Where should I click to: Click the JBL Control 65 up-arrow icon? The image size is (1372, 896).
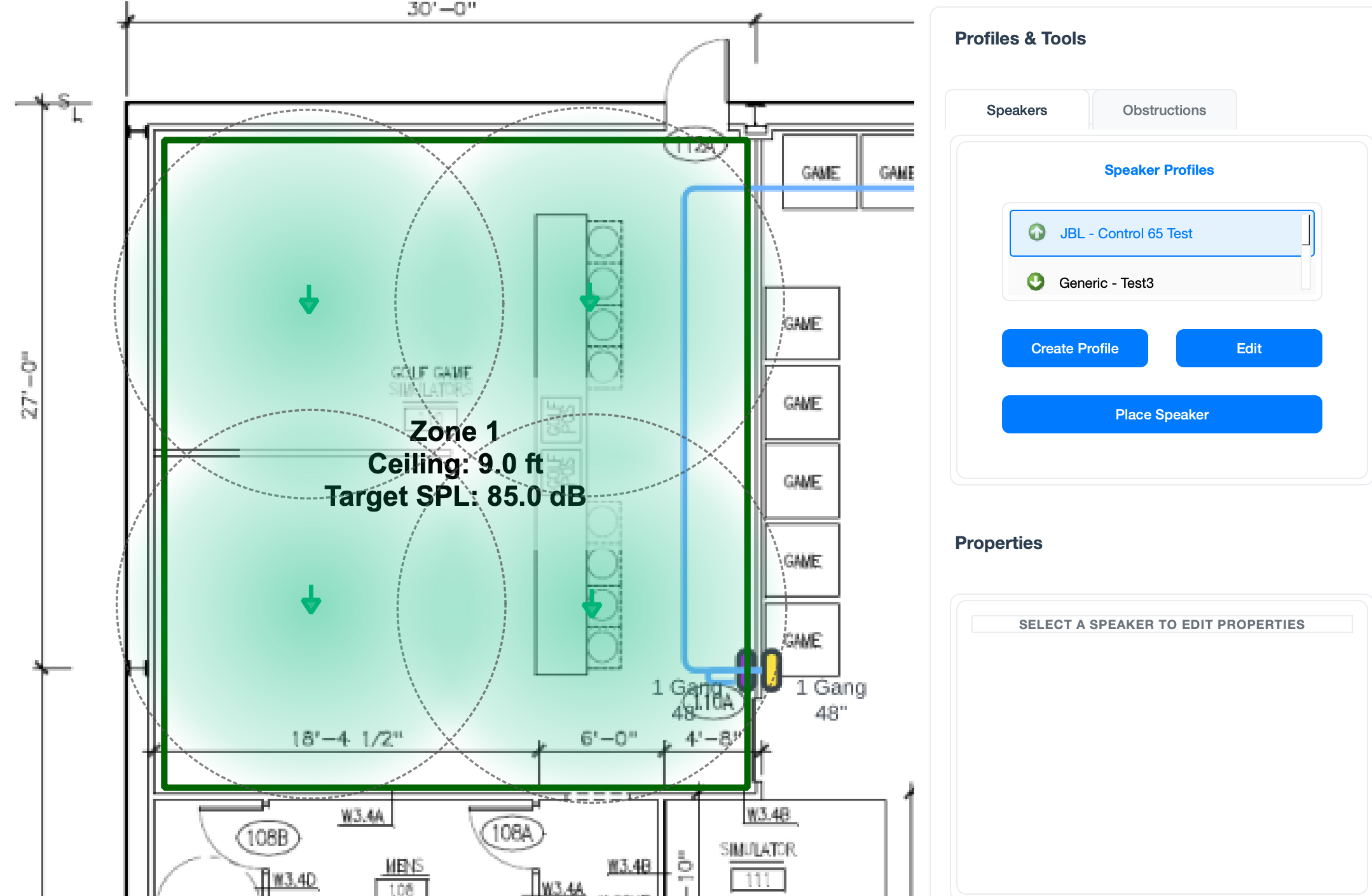click(x=1037, y=233)
